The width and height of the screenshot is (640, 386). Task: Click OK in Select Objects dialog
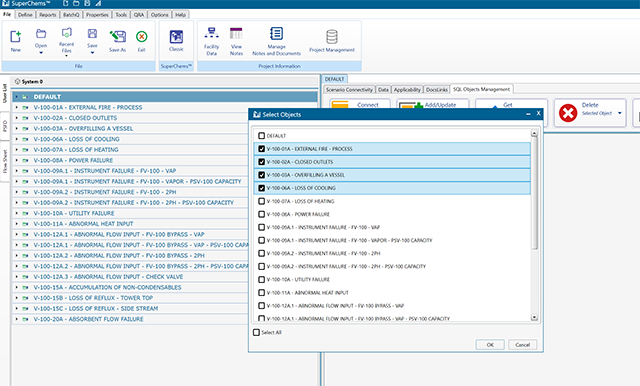(x=490, y=345)
